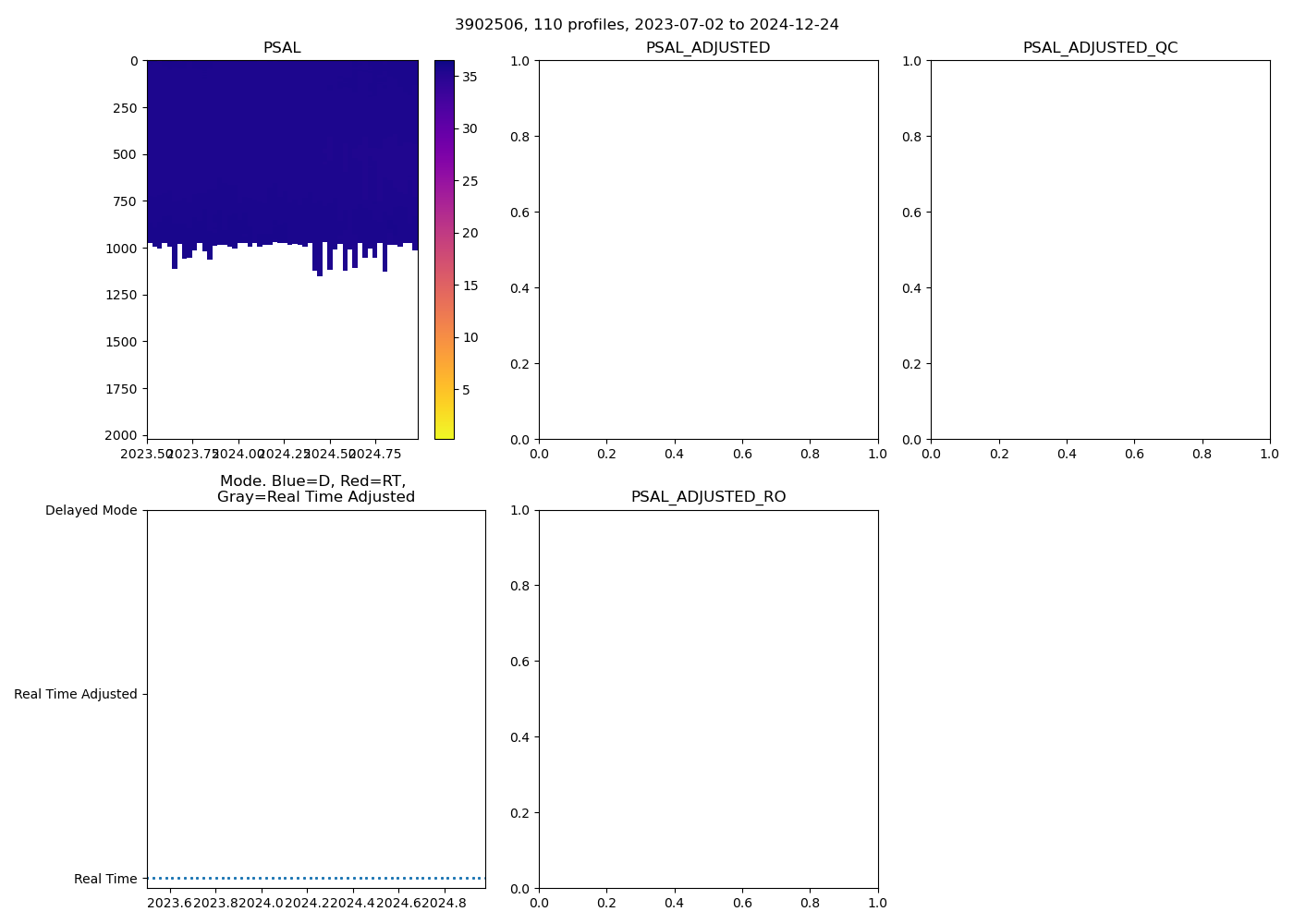Click the PSAL_ADJUSTED_QC title text
This screenshot has width=1294, height=924.
pyautogui.click(x=1100, y=48)
